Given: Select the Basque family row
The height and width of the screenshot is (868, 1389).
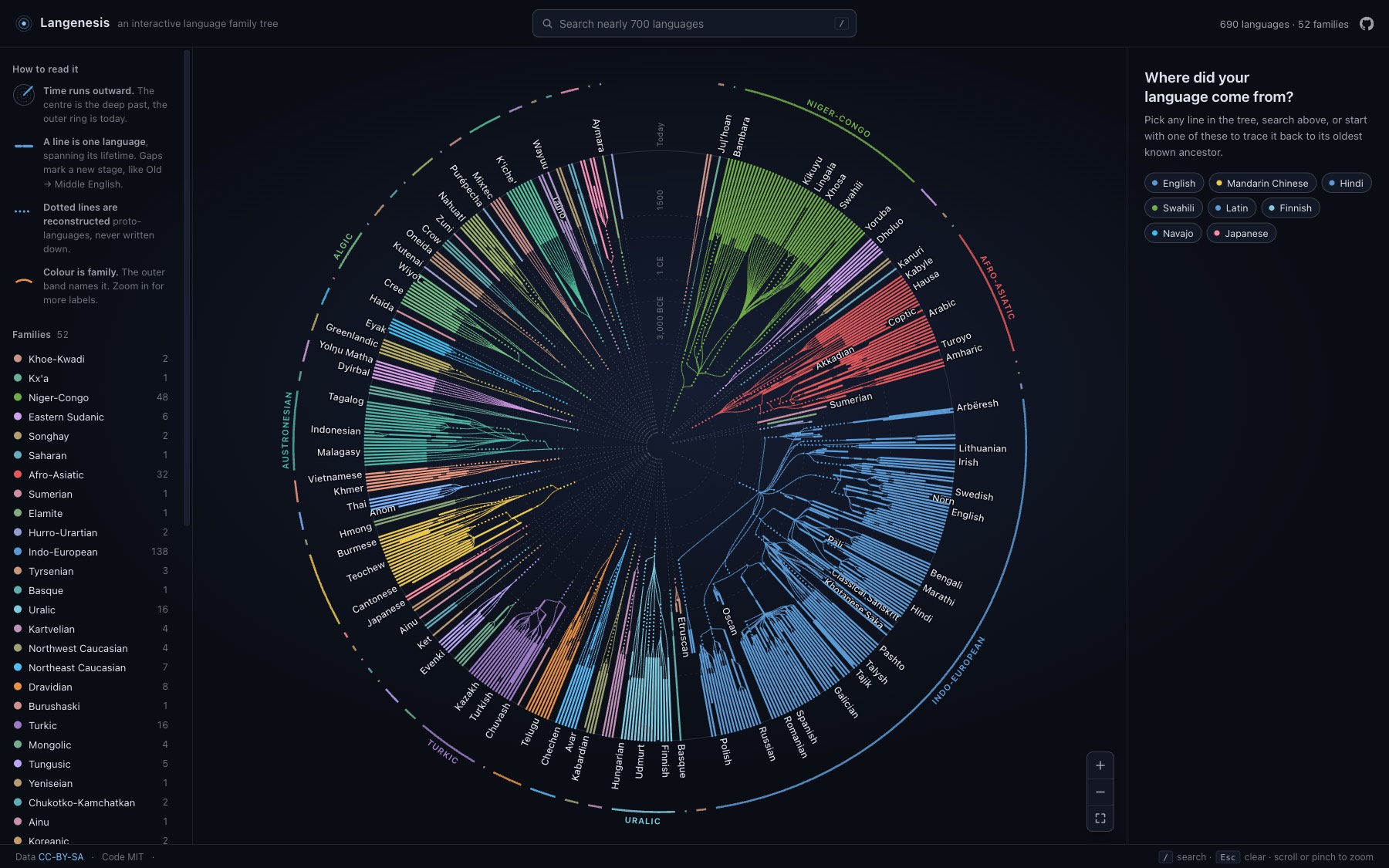Looking at the screenshot, I should click(91, 590).
